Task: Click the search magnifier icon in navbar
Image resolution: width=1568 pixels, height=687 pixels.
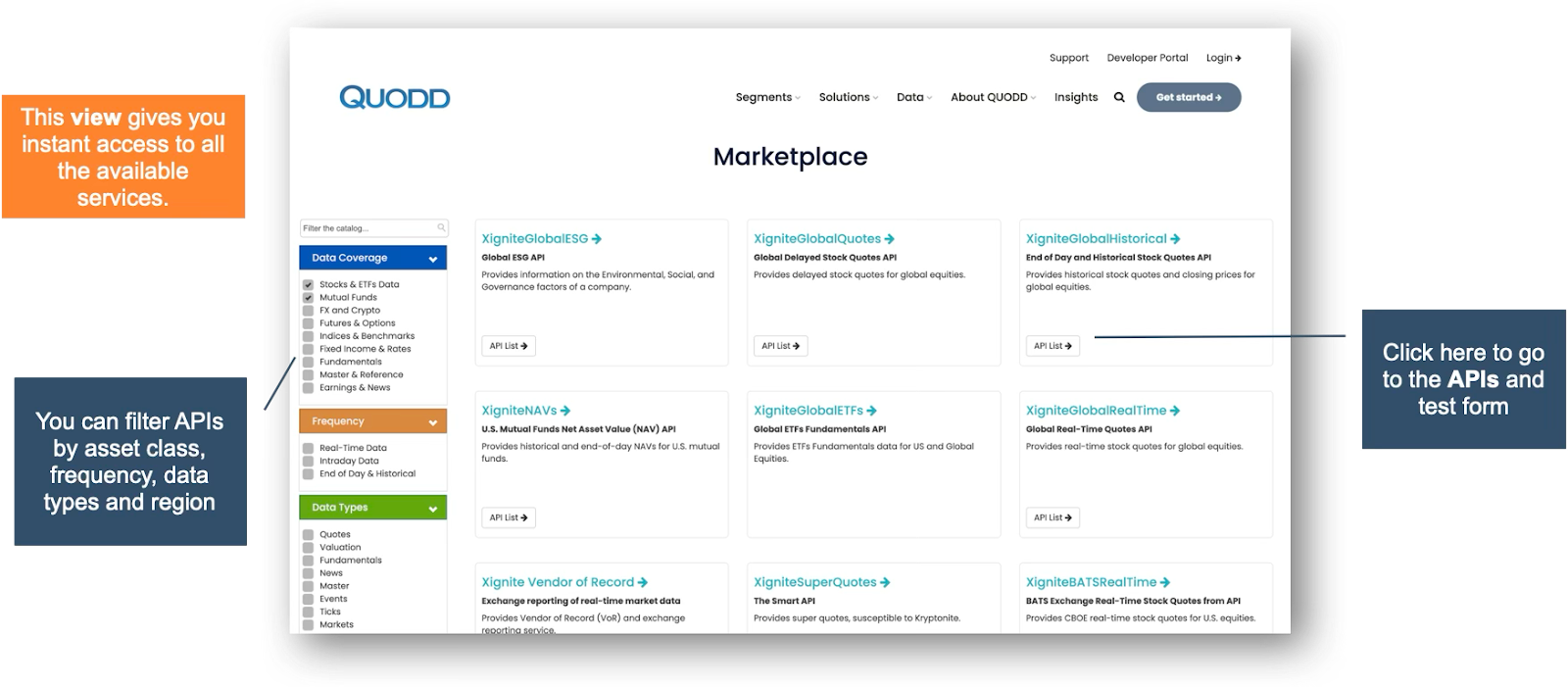Action: pyautogui.click(x=1119, y=97)
